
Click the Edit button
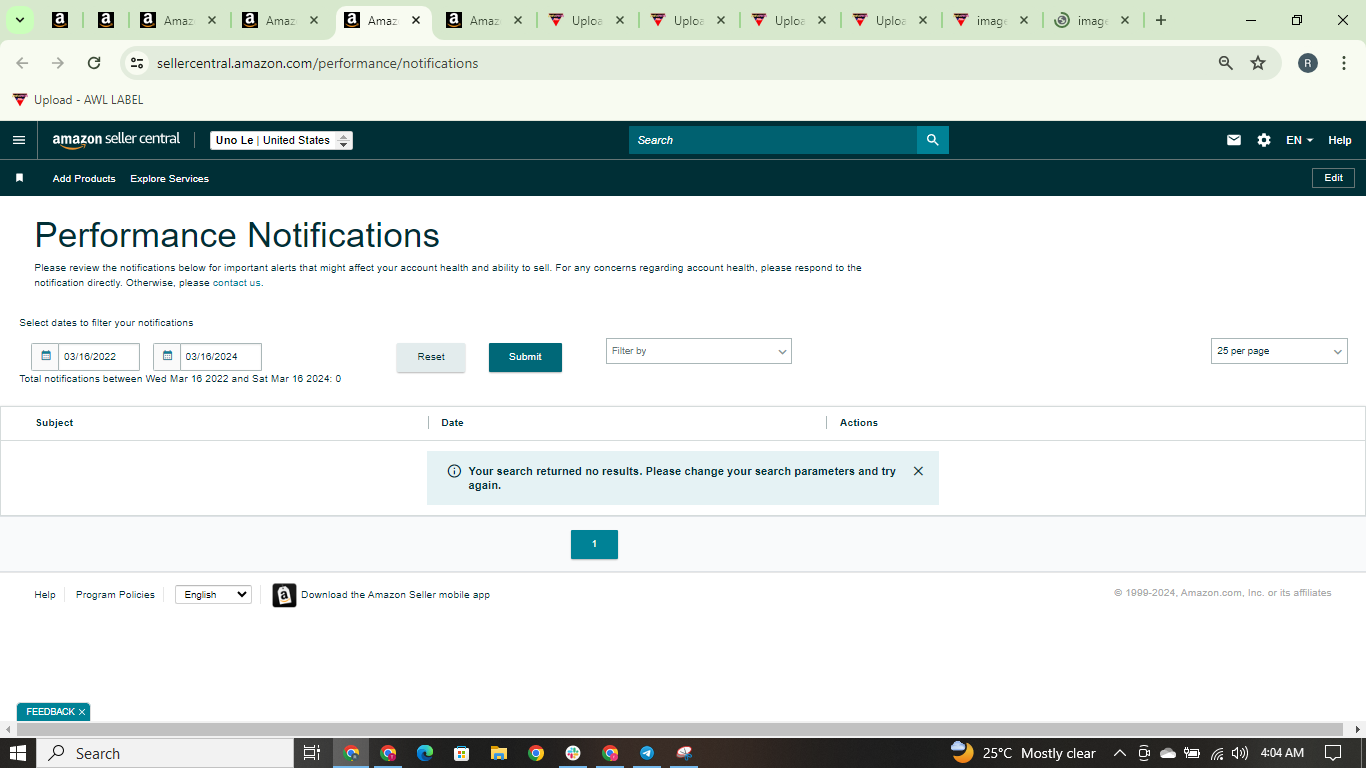click(1333, 178)
